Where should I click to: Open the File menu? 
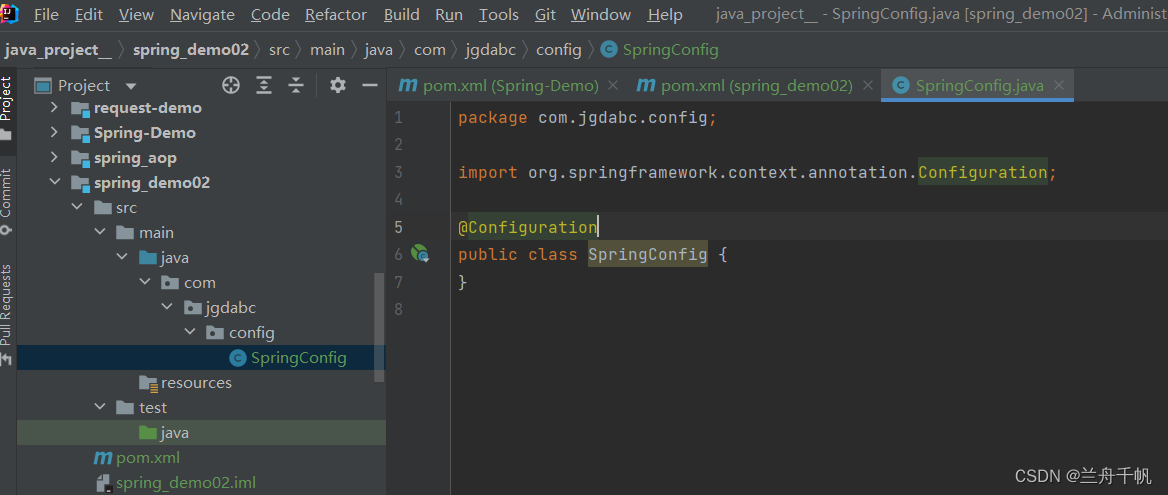(x=46, y=15)
